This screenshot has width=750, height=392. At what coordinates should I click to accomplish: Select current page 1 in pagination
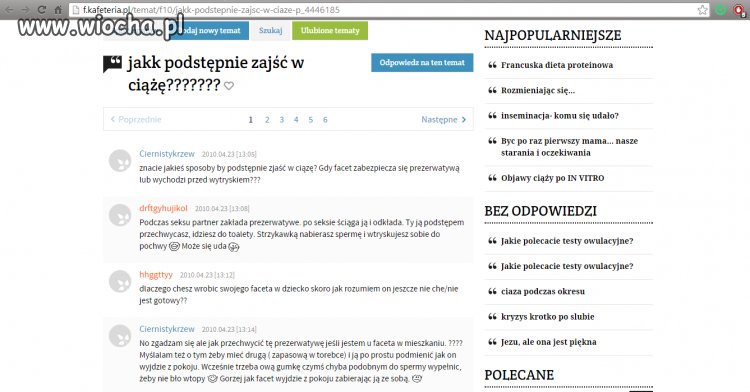(x=251, y=120)
